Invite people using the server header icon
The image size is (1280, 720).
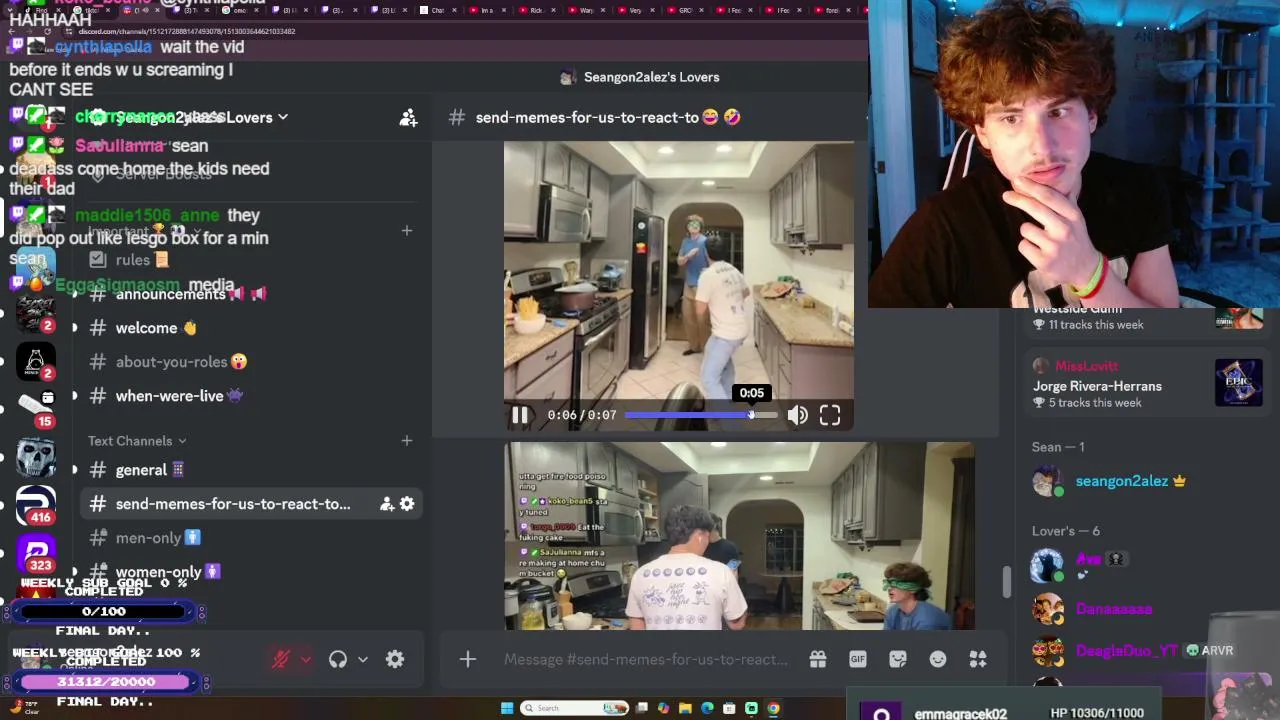408,118
